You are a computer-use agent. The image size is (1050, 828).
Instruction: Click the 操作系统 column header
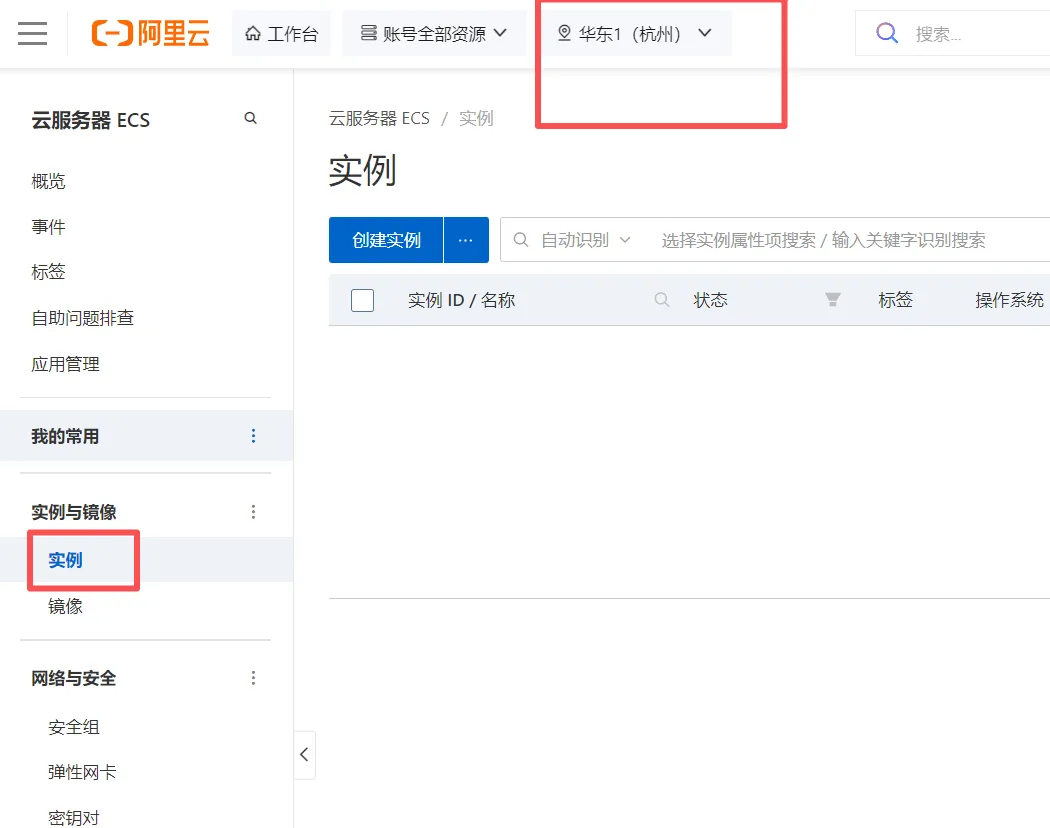point(1009,300)
